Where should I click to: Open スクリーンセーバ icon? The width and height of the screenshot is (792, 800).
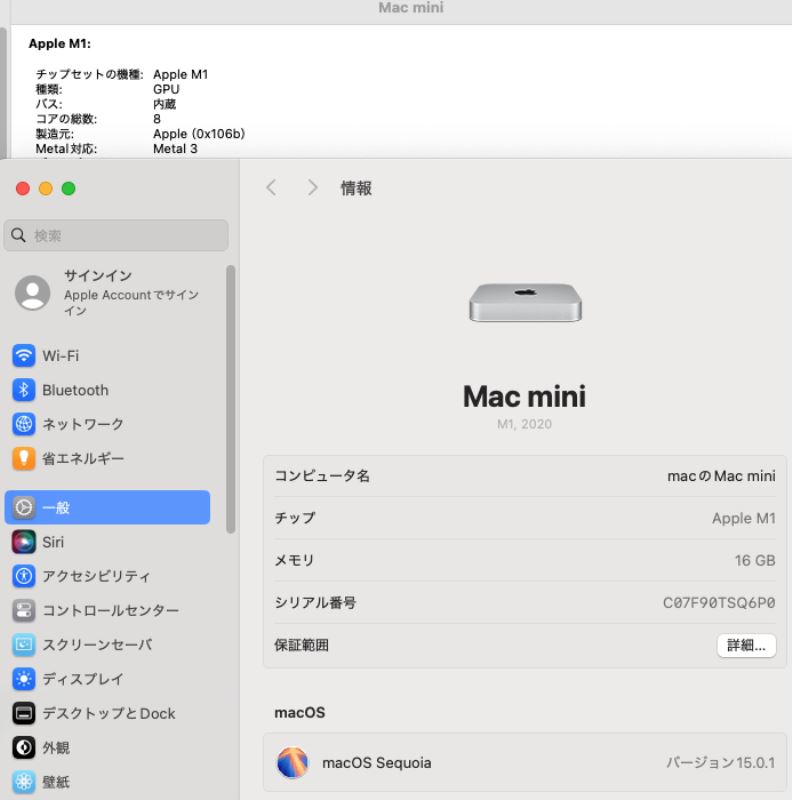point(23,644)
